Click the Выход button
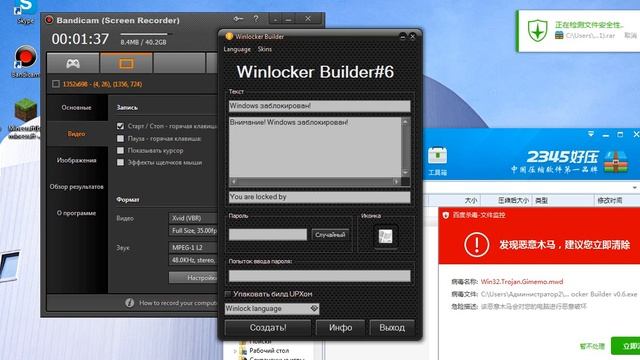 click(x=392, y=328)
